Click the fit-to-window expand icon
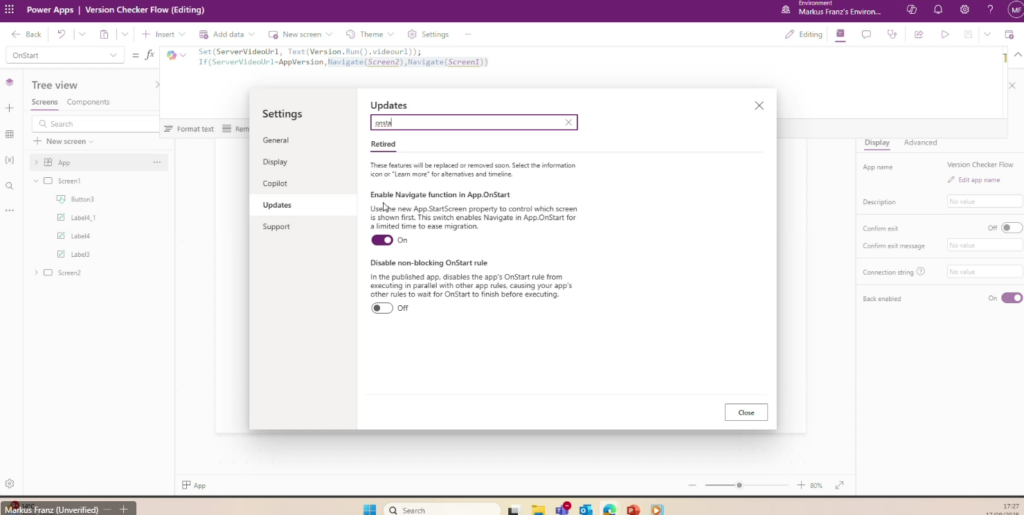 point(840,485)
